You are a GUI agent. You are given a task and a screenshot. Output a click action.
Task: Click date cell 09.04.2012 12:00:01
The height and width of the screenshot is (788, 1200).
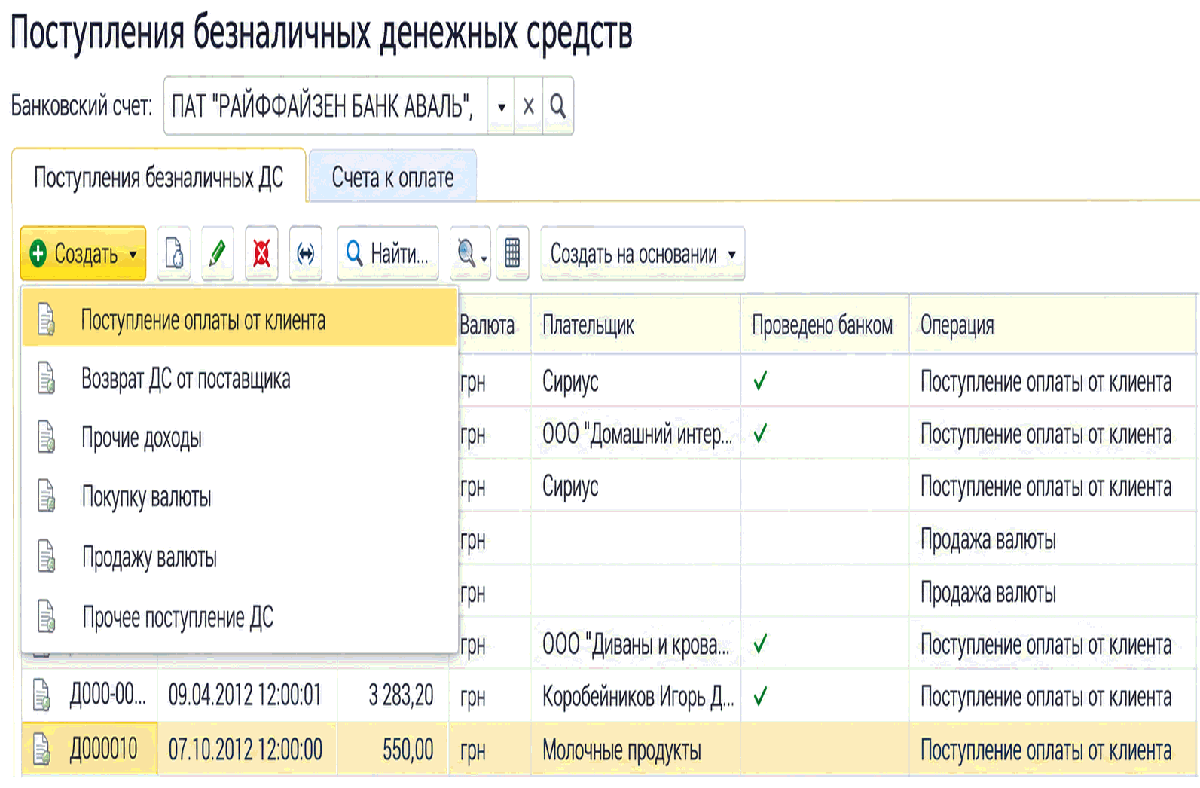[246, 696]
